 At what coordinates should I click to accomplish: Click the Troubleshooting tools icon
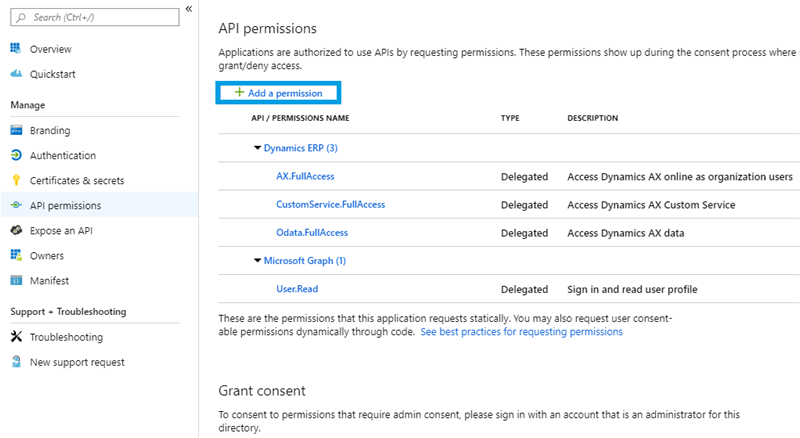coord(16,338)
